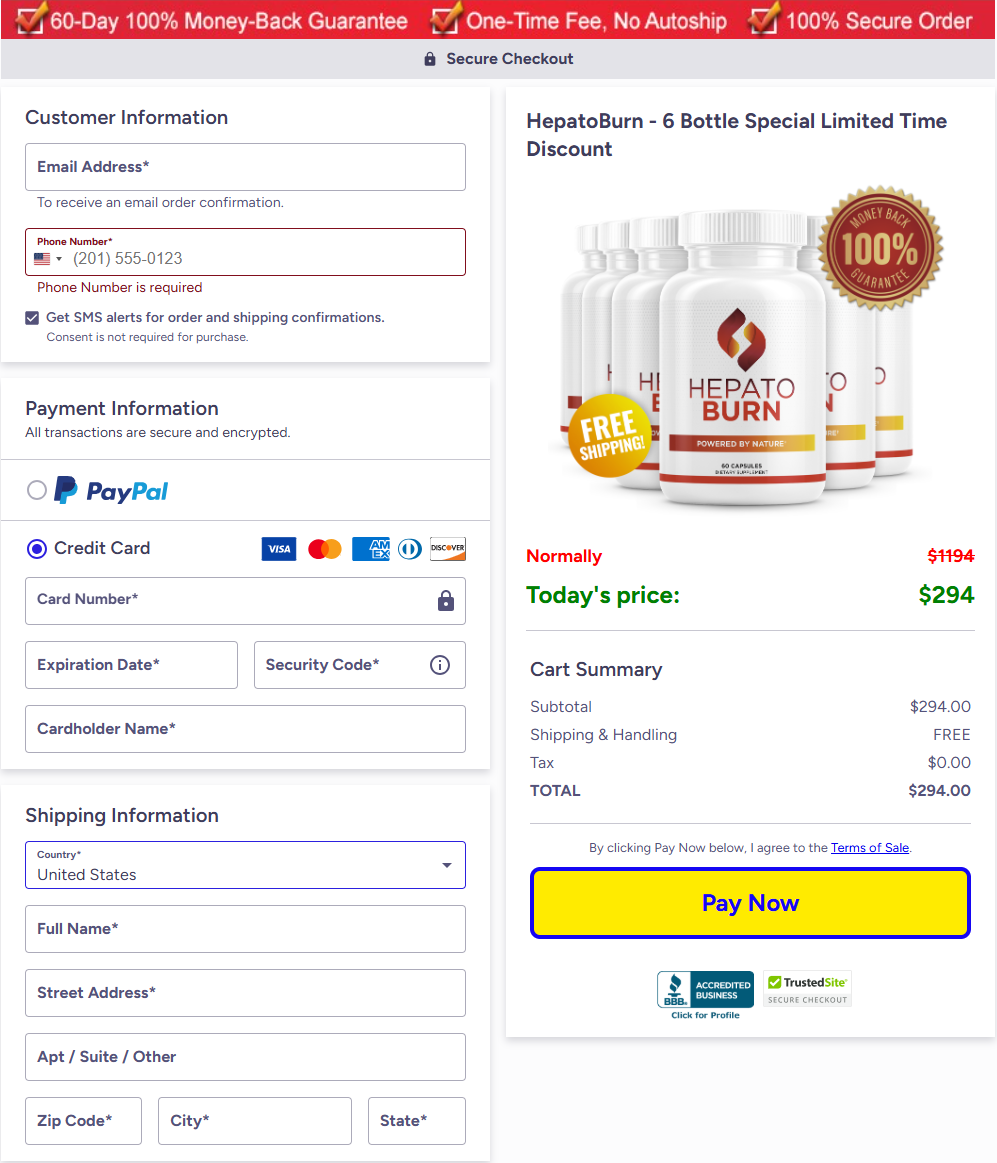The image size is (997, 1163).
Task: Focus the Card Number input
Action: point(230,600)
